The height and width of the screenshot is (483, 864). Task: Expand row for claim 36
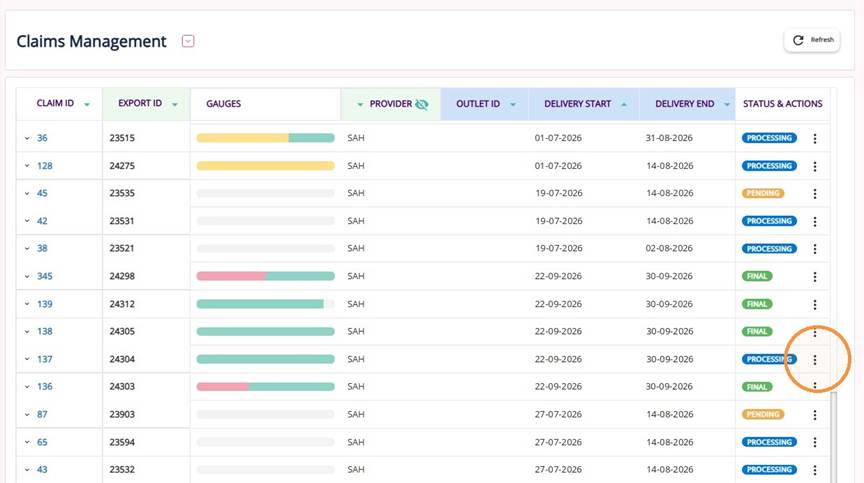coord(27,138)
